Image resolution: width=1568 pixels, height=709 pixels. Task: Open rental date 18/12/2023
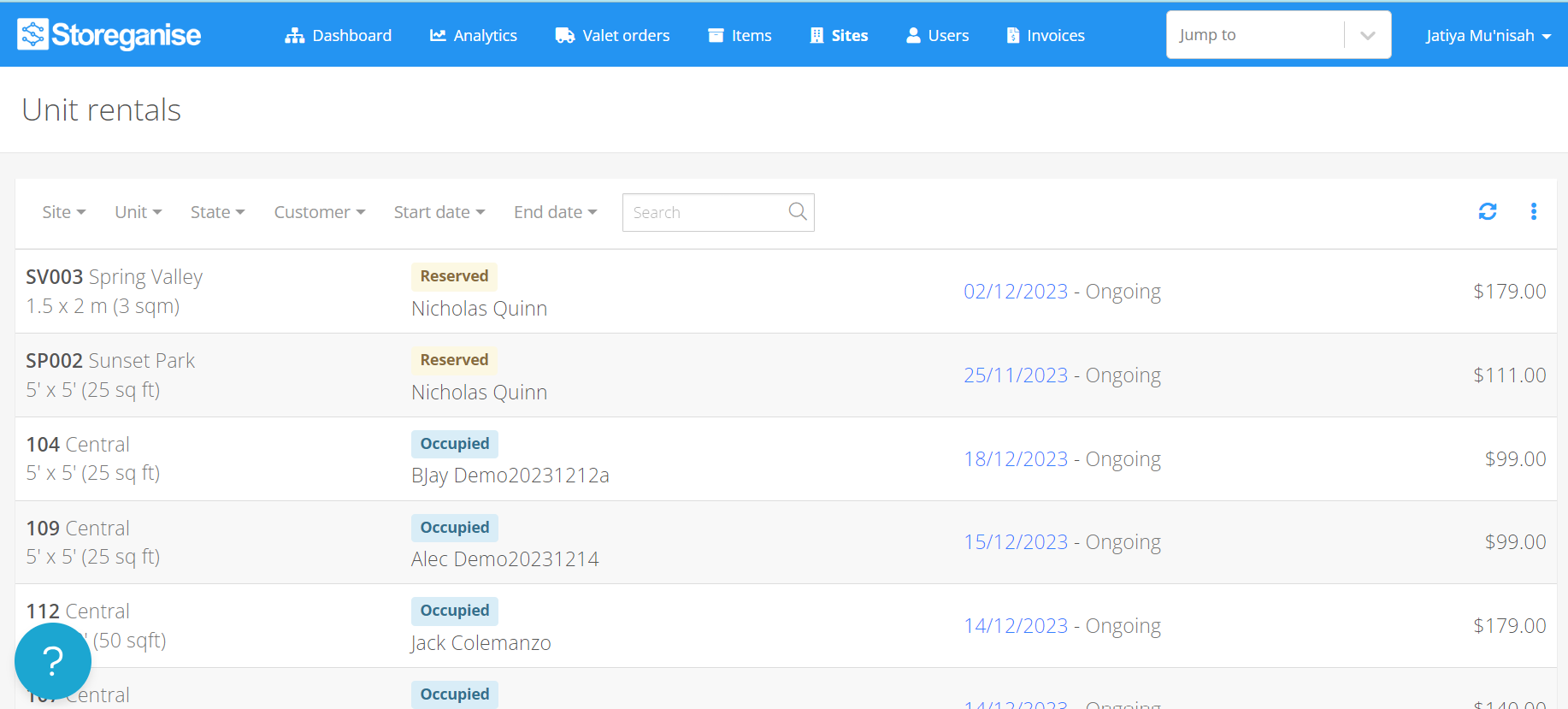pyautogui.click(x=1016, y=459)
